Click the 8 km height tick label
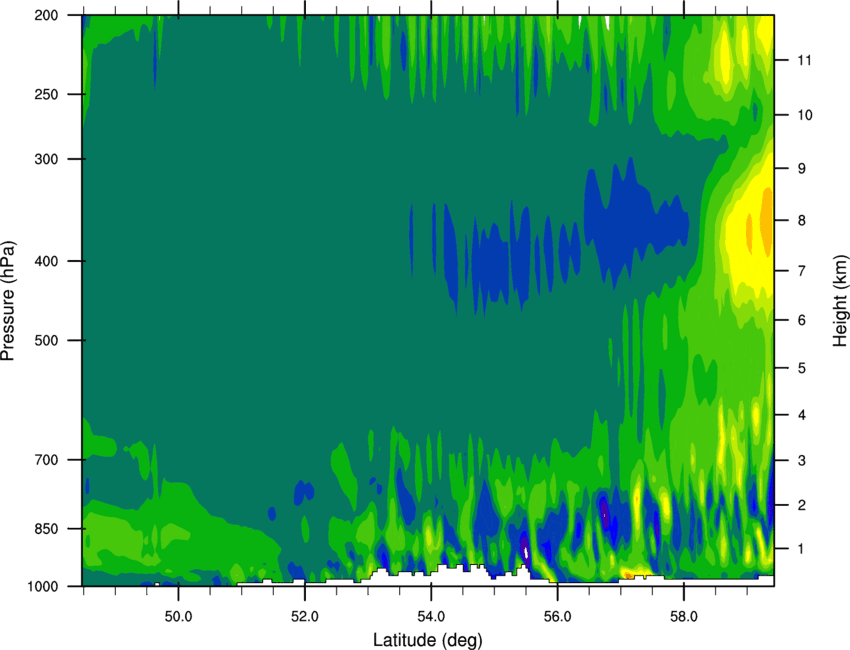The width and height of the screenshot is (850, 650). click(x=802, y=221)
